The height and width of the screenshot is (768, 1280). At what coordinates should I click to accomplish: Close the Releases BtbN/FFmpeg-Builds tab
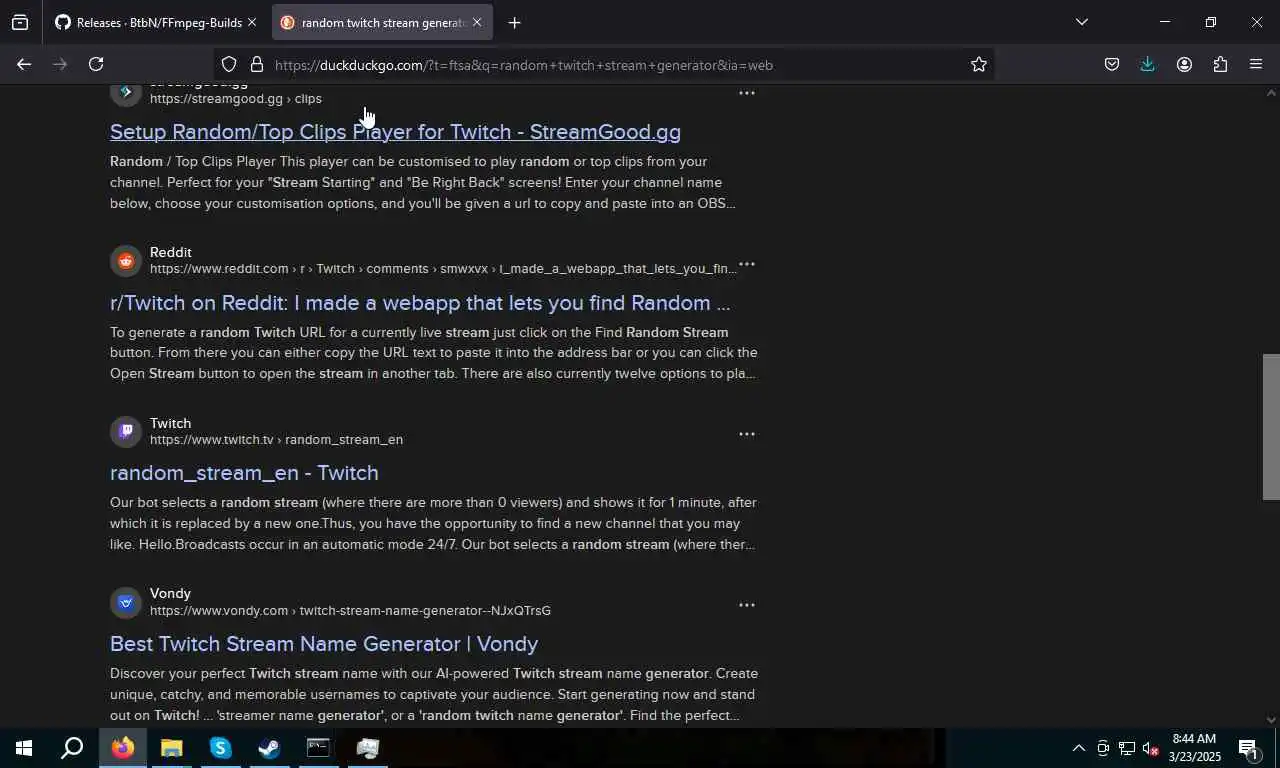click(251, 22)
